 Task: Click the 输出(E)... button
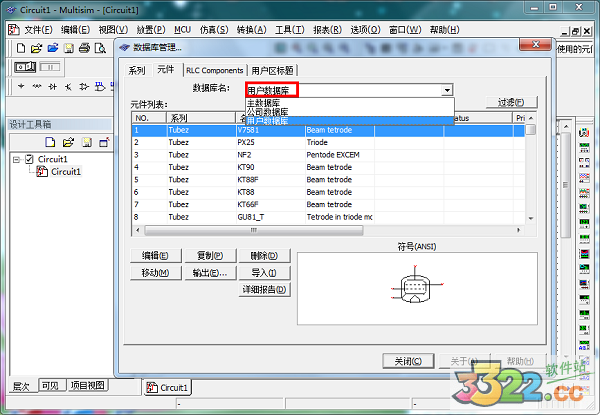tap(210, 273)
